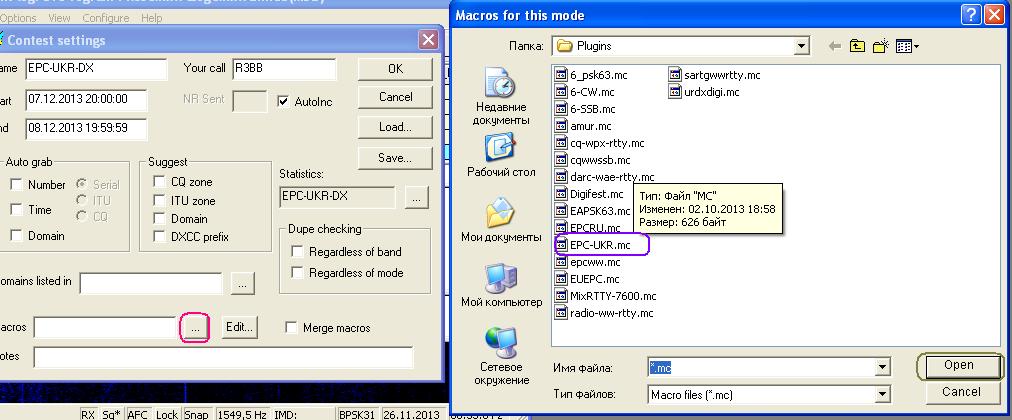Click the create new folder icon
Viewport: 1012px width, 420px height.
point(880,46)
